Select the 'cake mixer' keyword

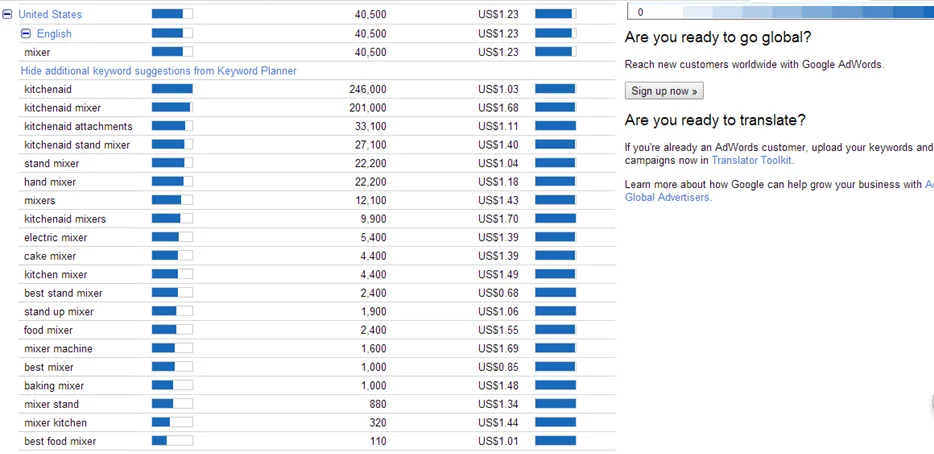[x=50, y=256]
